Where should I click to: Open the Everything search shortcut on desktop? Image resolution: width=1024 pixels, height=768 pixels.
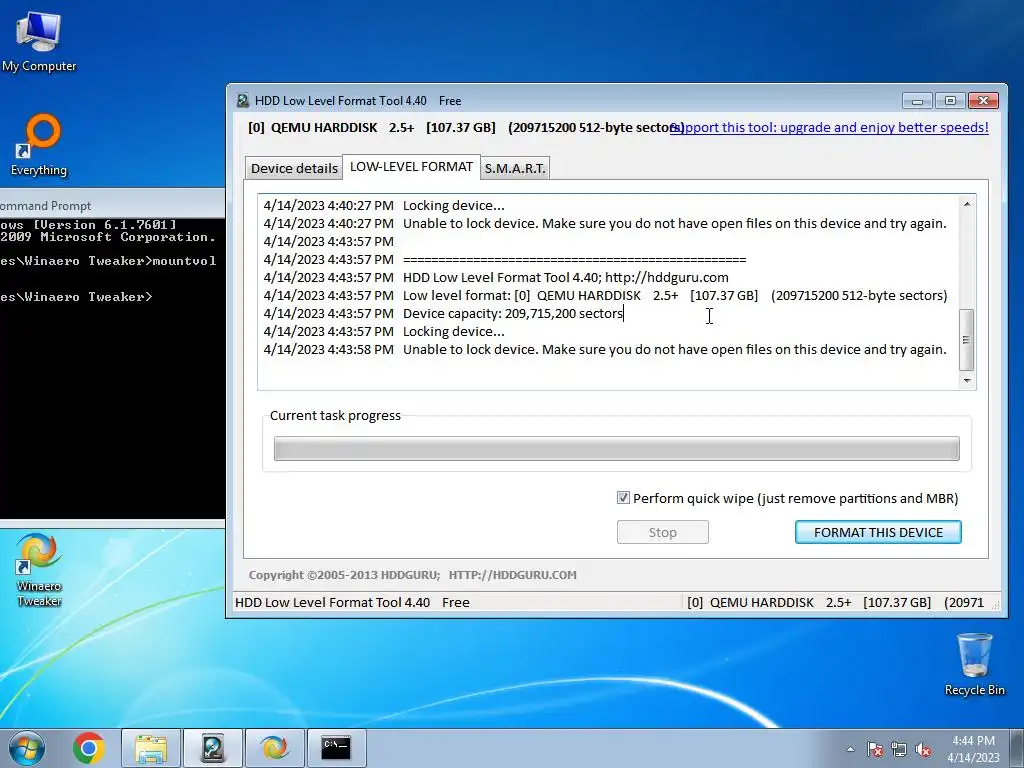(x=39, y=145)
